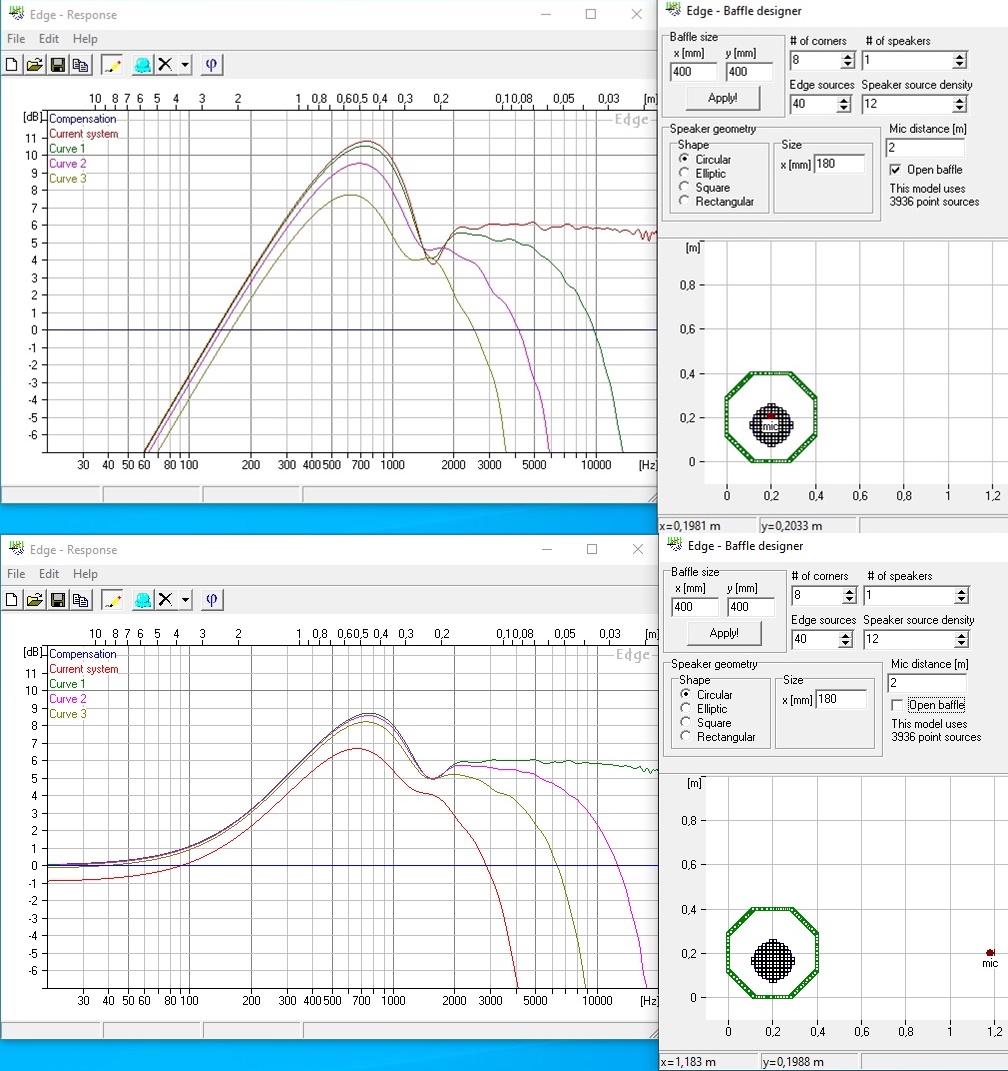The height and width of the screenshot is (1071, 1008).
Task: Click Curve 2 legend label in upper graph
Action: point(67,163)
